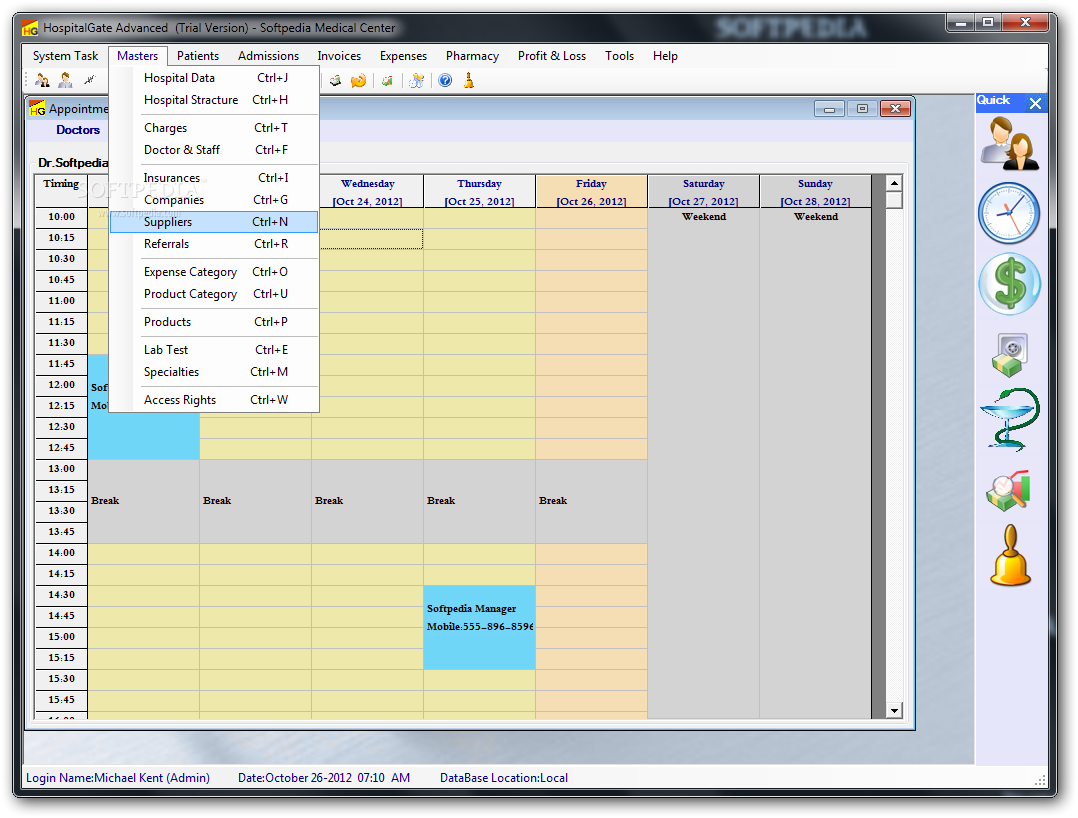Click the orange refresh arrow toolbar icon
This screenshot has height=818, width=1078.
click(x=358, y=80)
